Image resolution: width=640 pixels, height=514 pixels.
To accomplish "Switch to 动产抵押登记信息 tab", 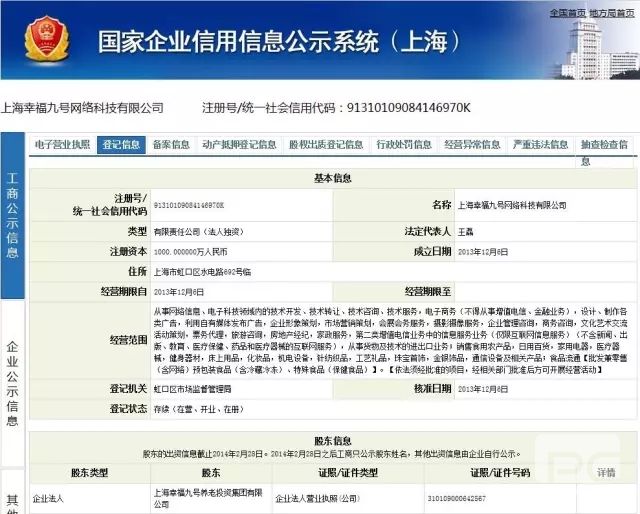I will 239,145.
